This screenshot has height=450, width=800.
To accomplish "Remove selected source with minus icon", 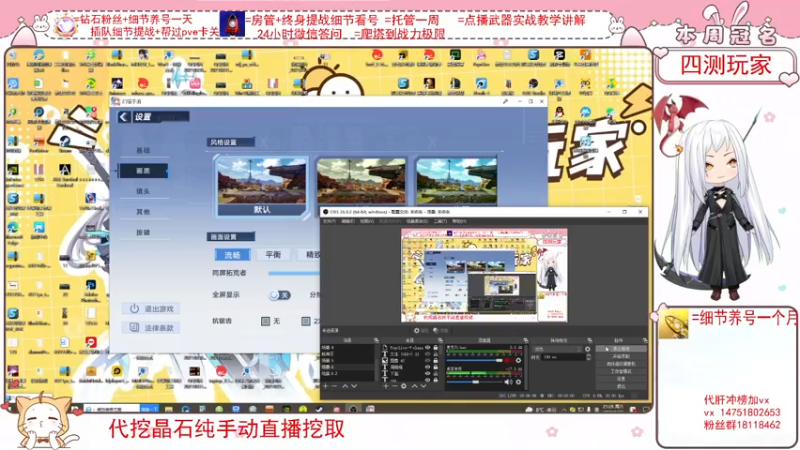I will tap(395, 386).
